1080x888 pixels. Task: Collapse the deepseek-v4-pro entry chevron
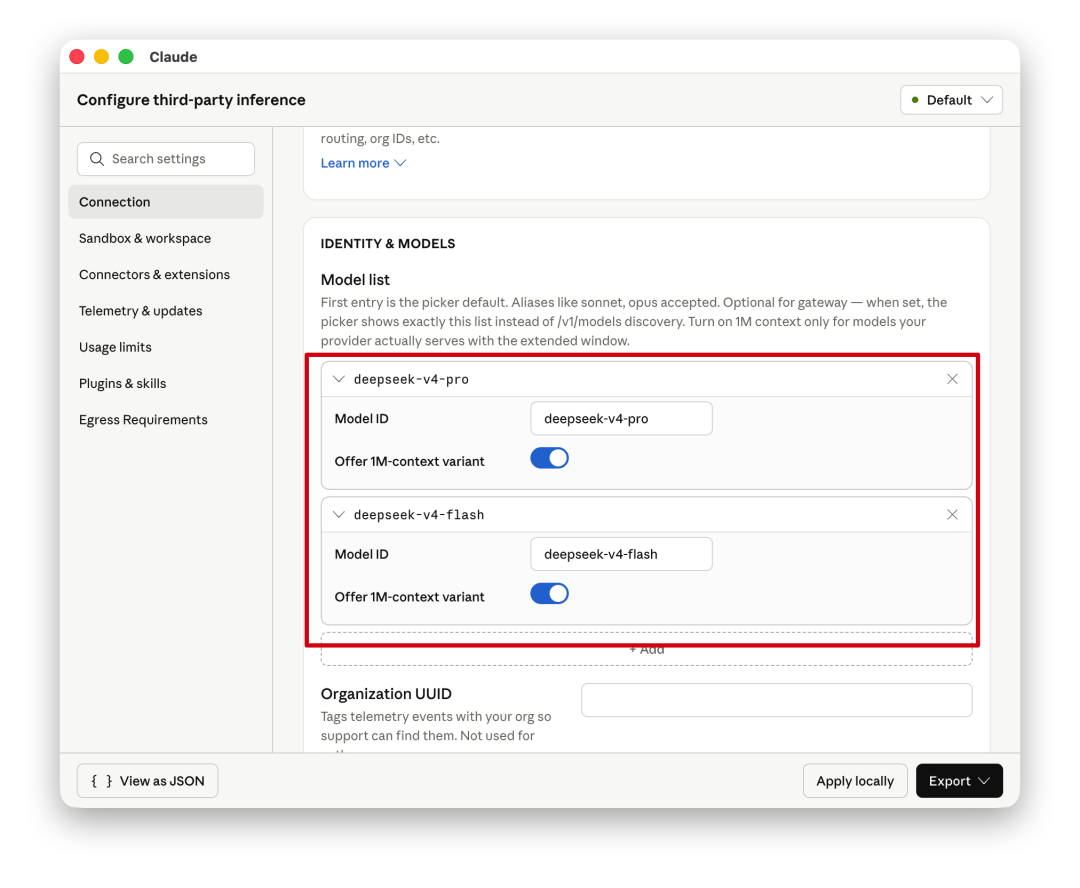point(339,379)
